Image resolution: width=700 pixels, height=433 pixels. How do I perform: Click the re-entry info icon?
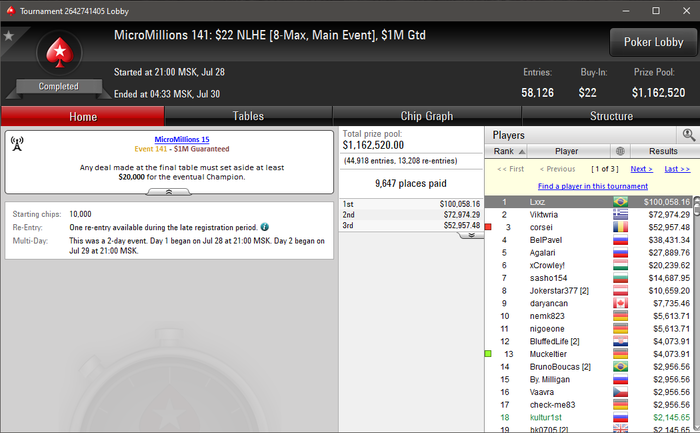click(x=265, y=227)
